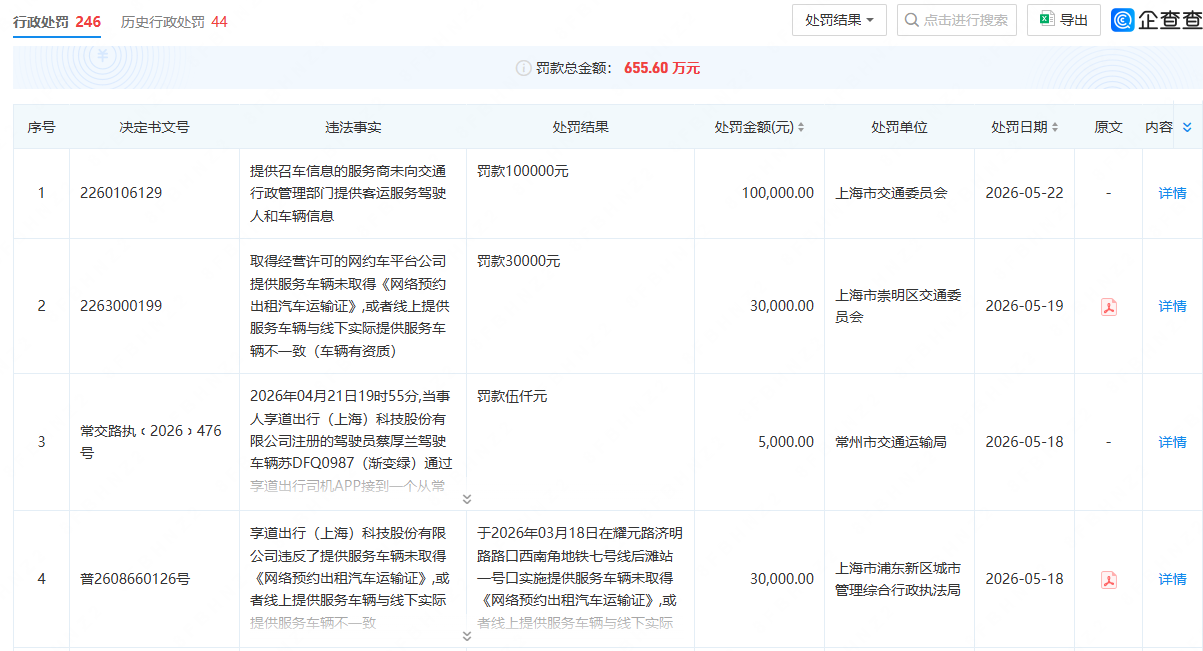Image resolution: width=1203 pixels, height=651 pixels.
Task: Switch to the 行政处罚 246 tab
Action: pyautogui.click(x=57, y=21)
